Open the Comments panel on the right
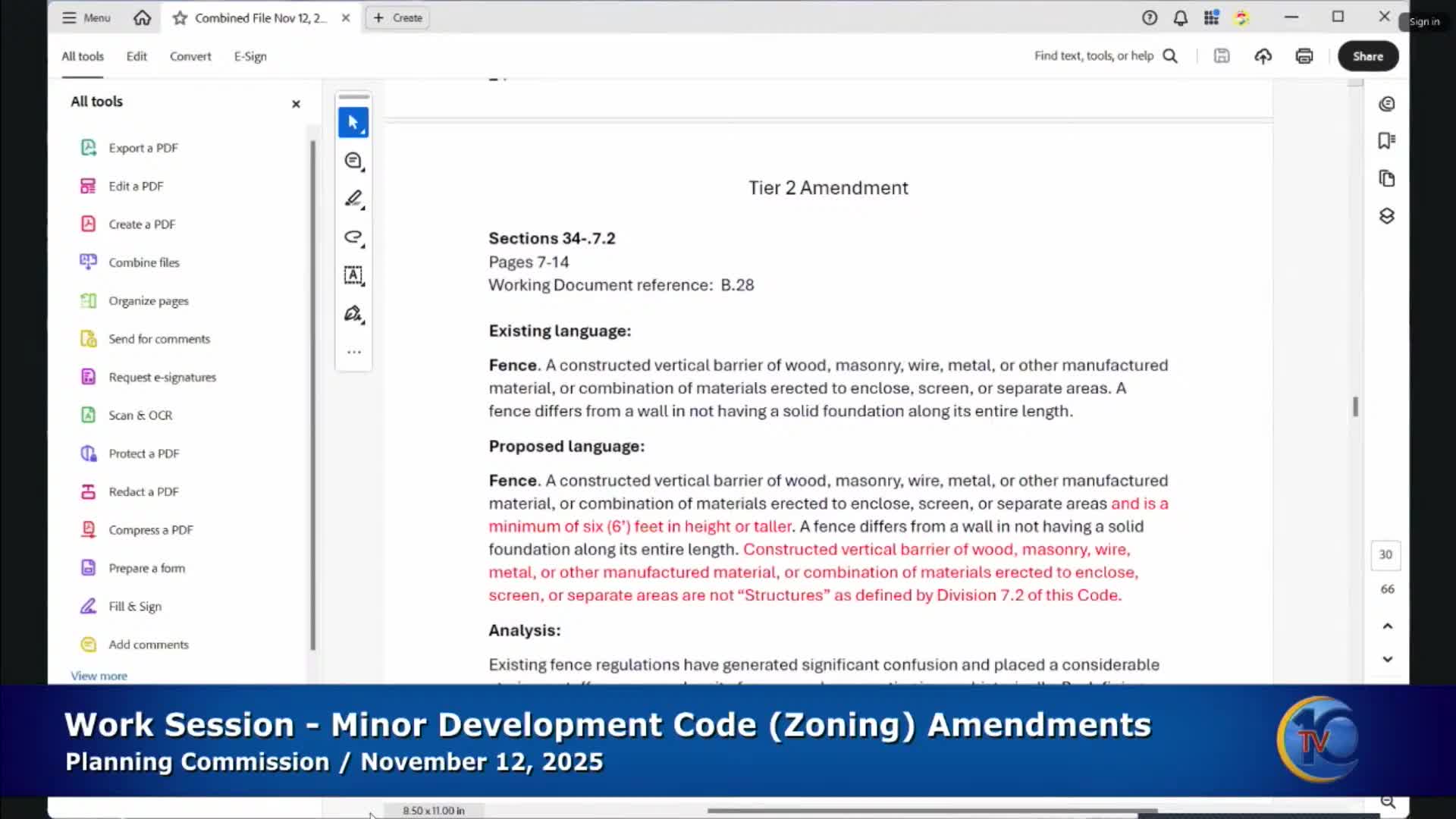Screen dimensions: 1456x819 coord(1387,104)
